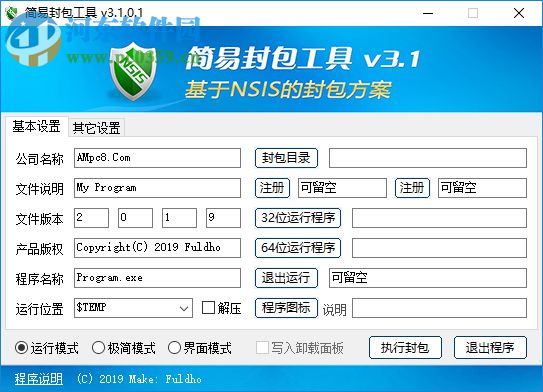Click the 32位运行程序 button

298,218
